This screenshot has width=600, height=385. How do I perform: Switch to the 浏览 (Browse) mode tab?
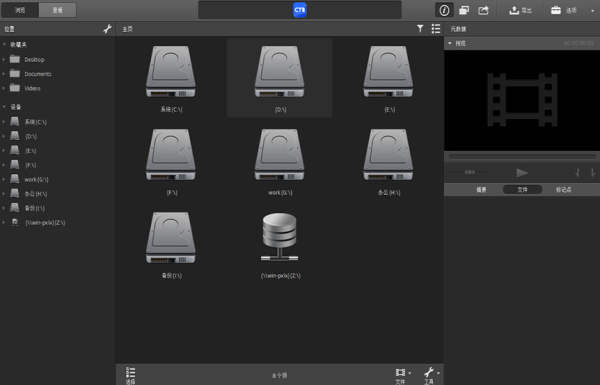click(20, 10)
